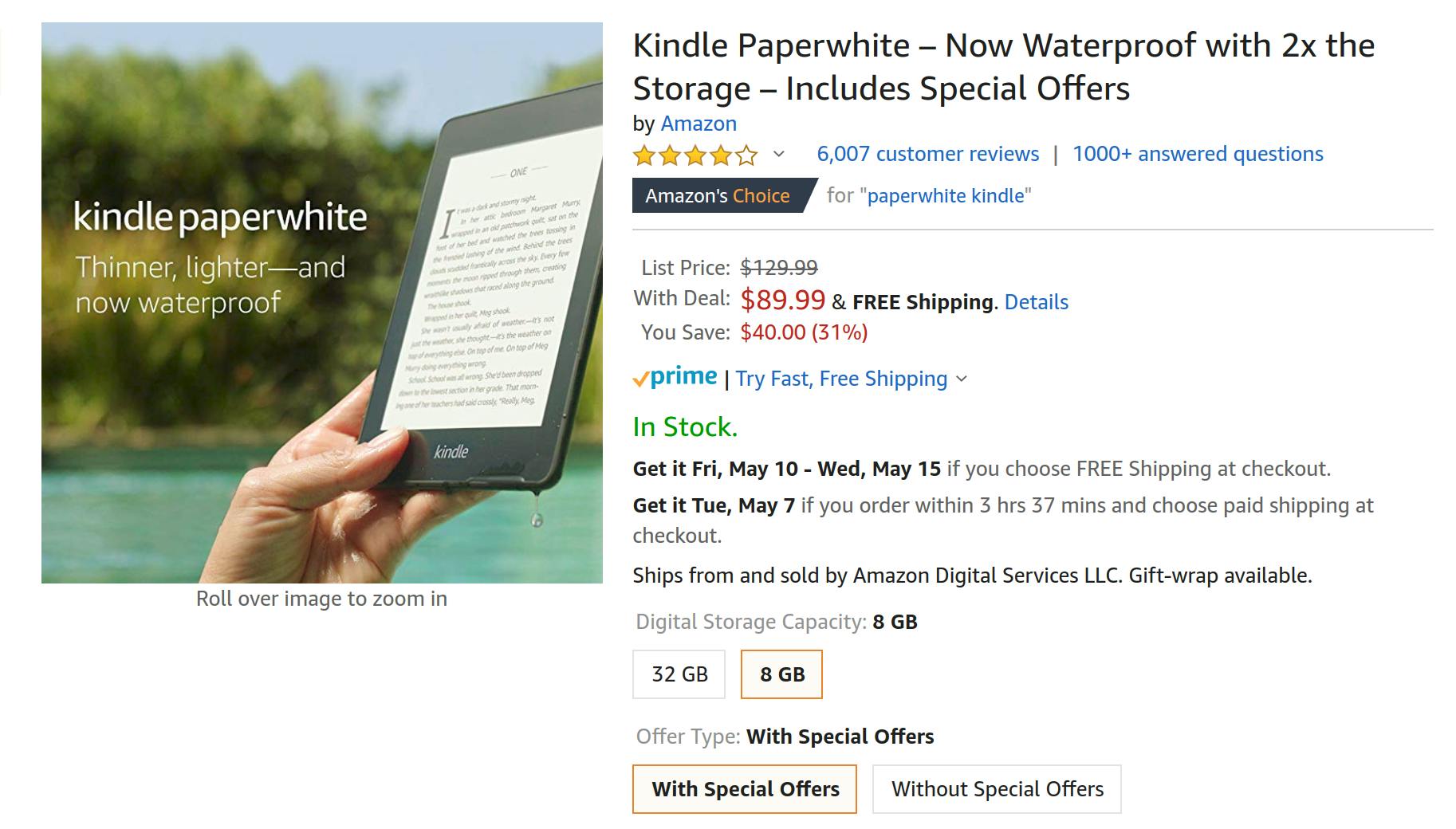Visit the Amazon brand link

point(698,124)
